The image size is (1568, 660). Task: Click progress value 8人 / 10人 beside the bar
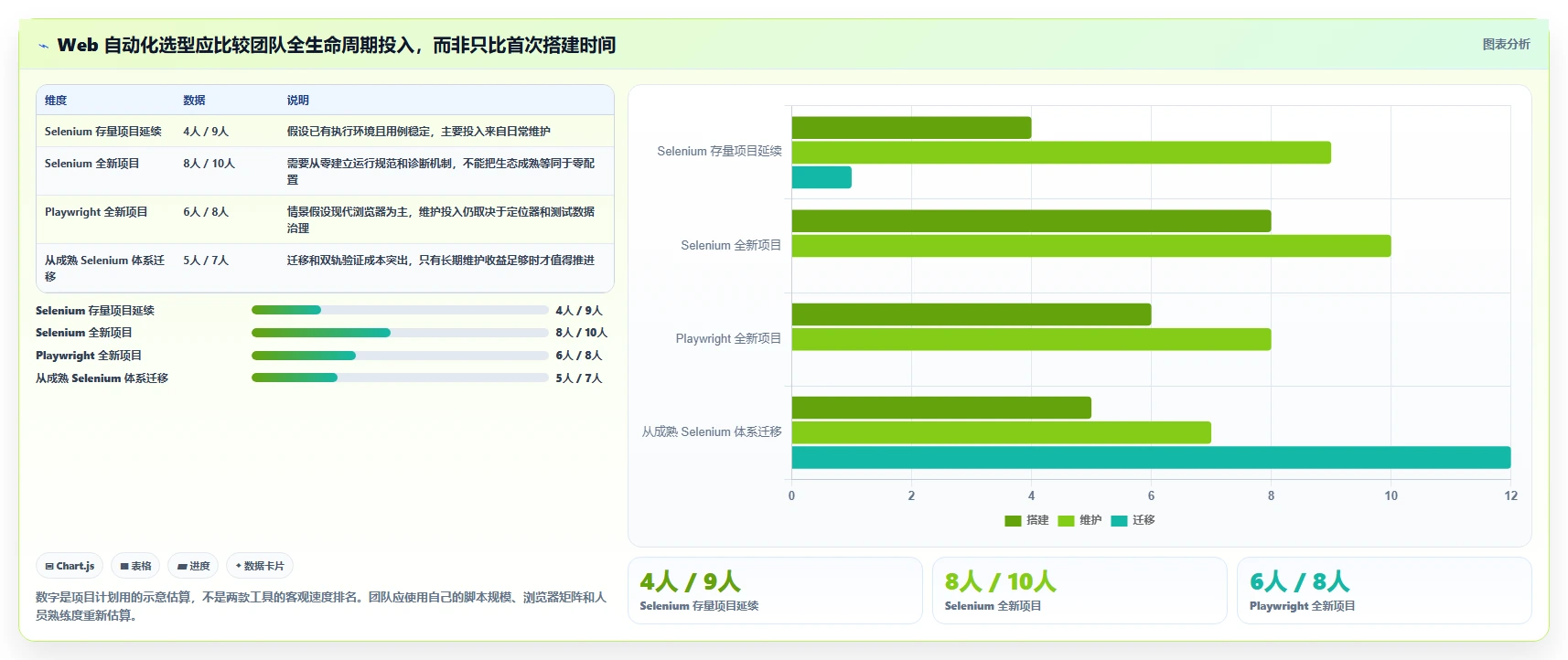click(x=582, y=333)
